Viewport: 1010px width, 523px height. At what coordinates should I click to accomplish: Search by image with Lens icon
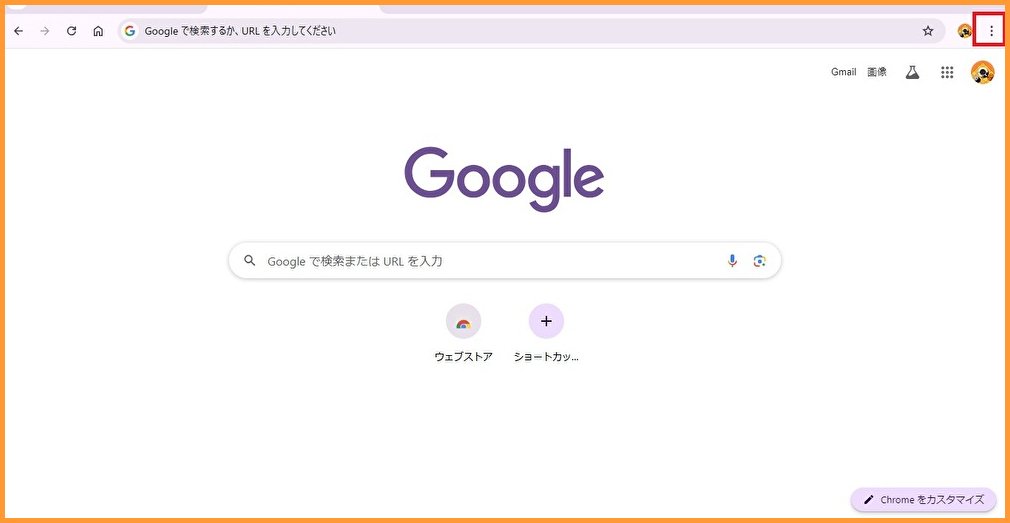point(759,261)
